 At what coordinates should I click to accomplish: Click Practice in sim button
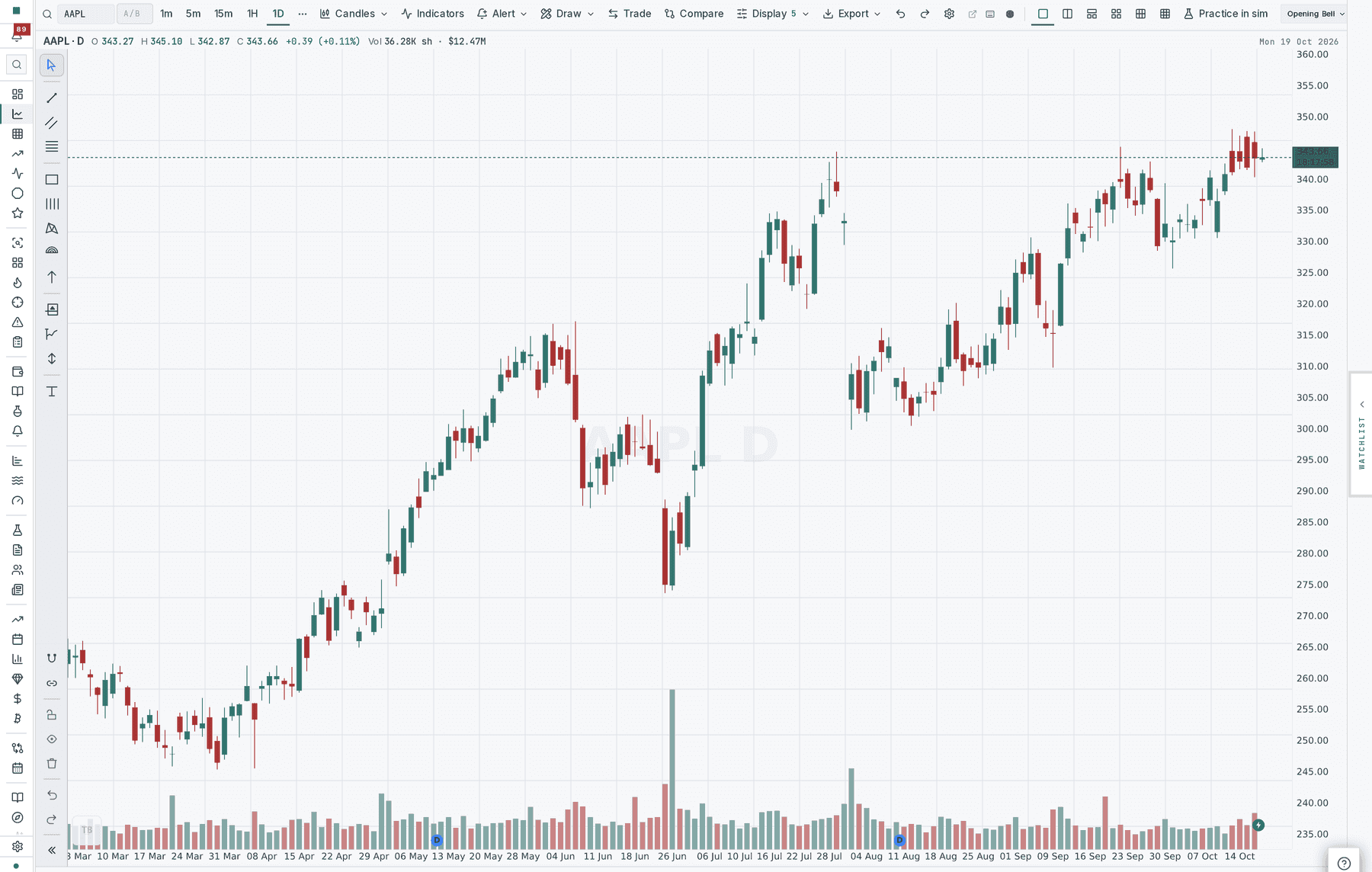[x=1226, y=14]
